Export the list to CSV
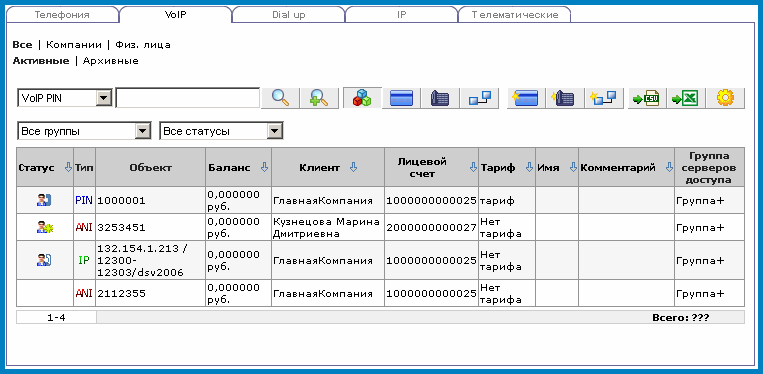The image size is (763, 374). (x=647, y=98)
